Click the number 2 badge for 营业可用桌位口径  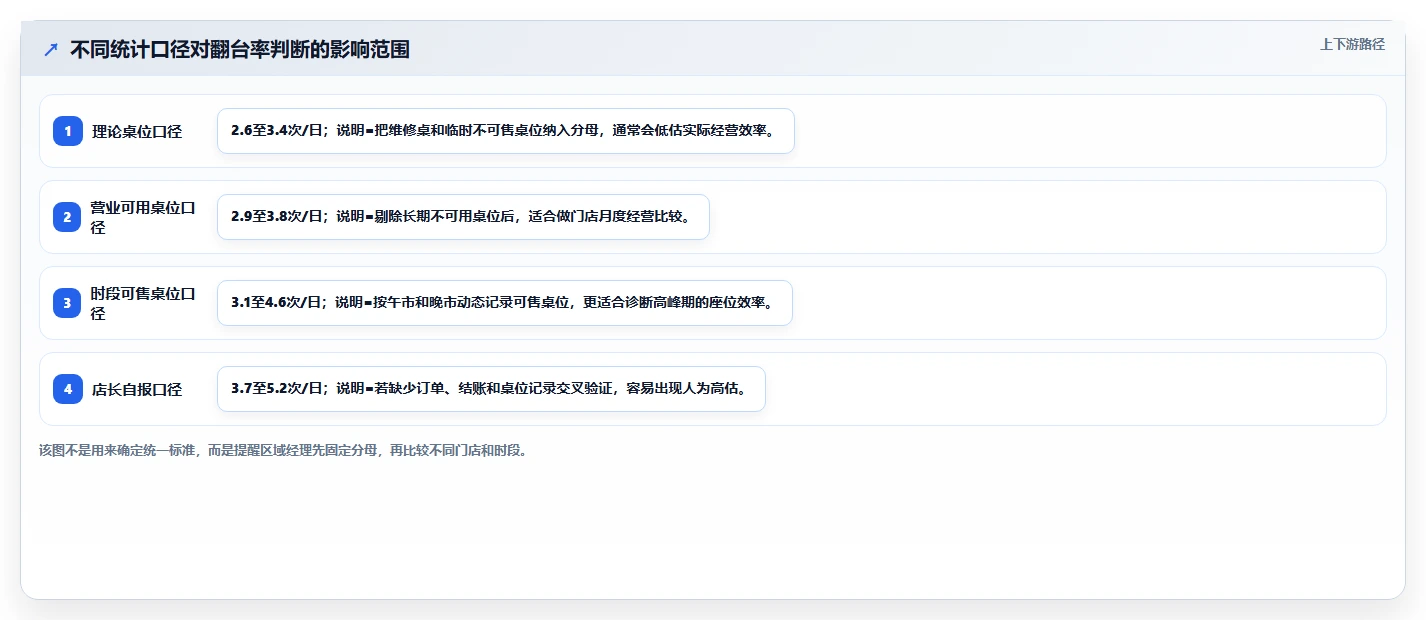pyautogui.click(x=68, y=217)
